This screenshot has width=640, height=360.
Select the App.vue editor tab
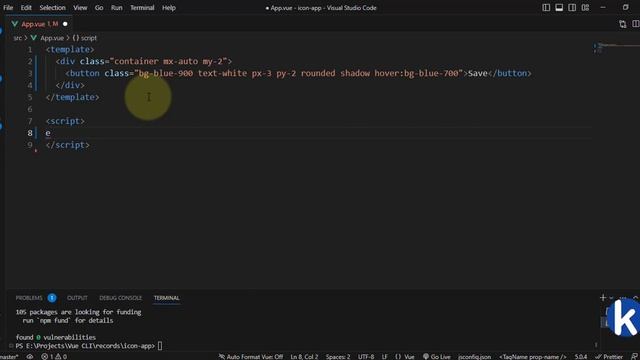[39, 24]
